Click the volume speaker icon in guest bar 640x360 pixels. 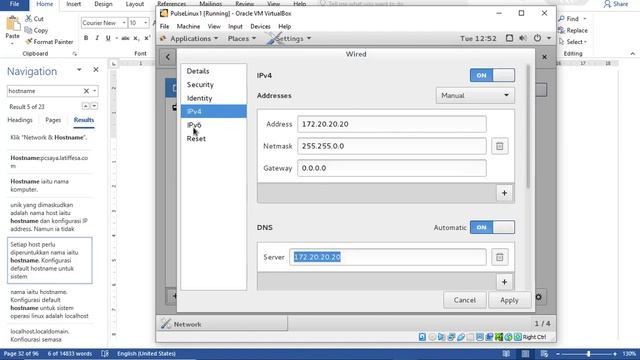[x=523, y=38]
